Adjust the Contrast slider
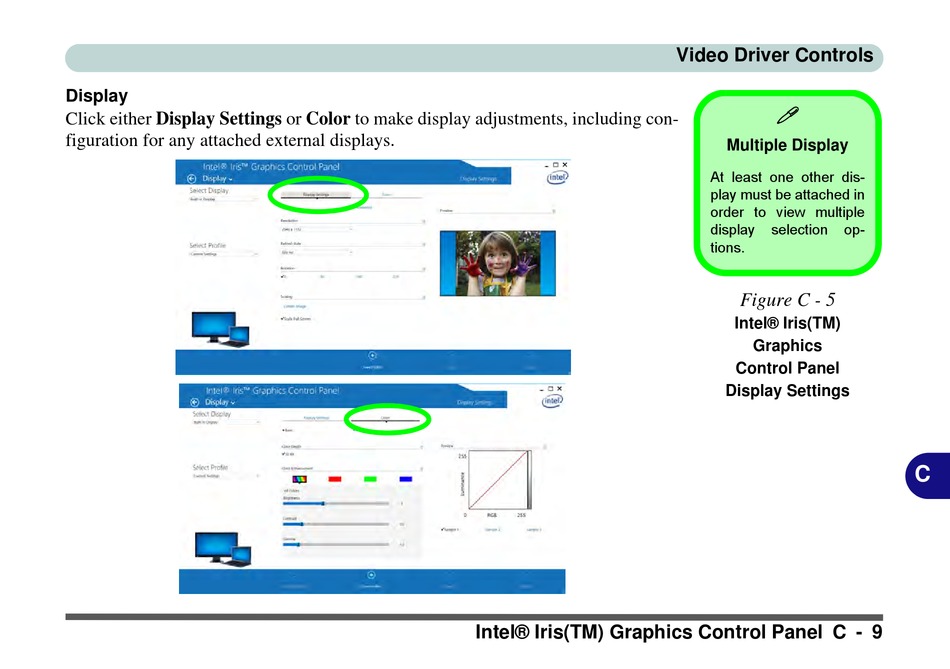The width and height of the screenshot is (950, 669). pos(336,524)
